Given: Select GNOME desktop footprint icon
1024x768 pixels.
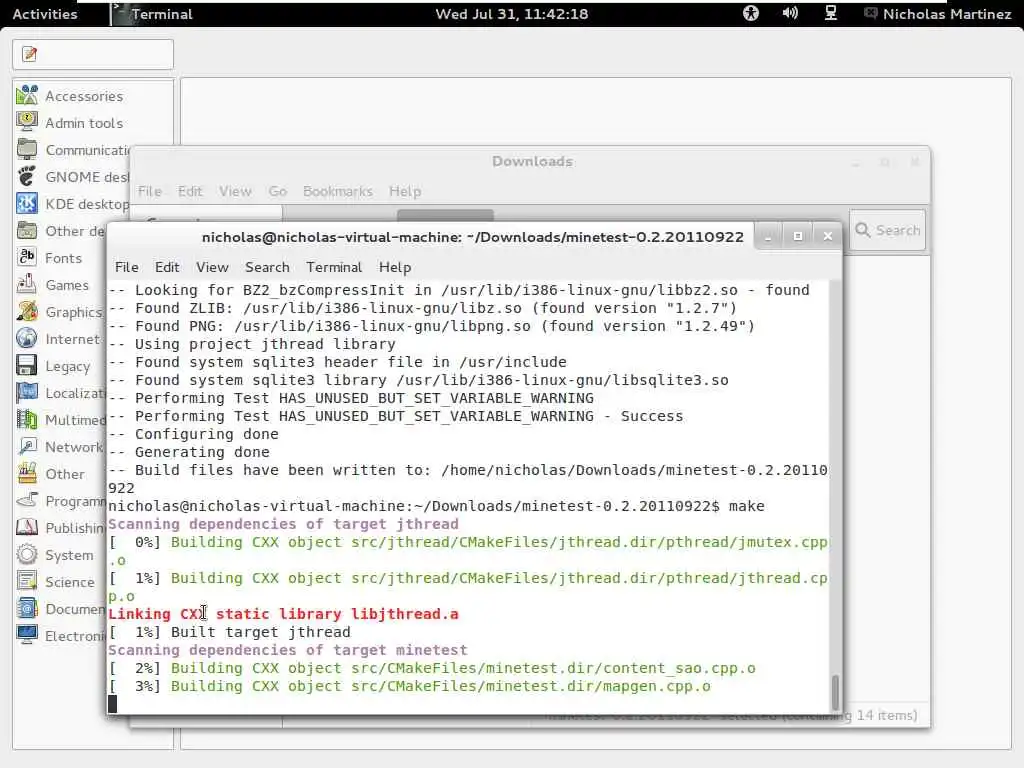Looking at the screenshot, I should (x=27, y=176).
